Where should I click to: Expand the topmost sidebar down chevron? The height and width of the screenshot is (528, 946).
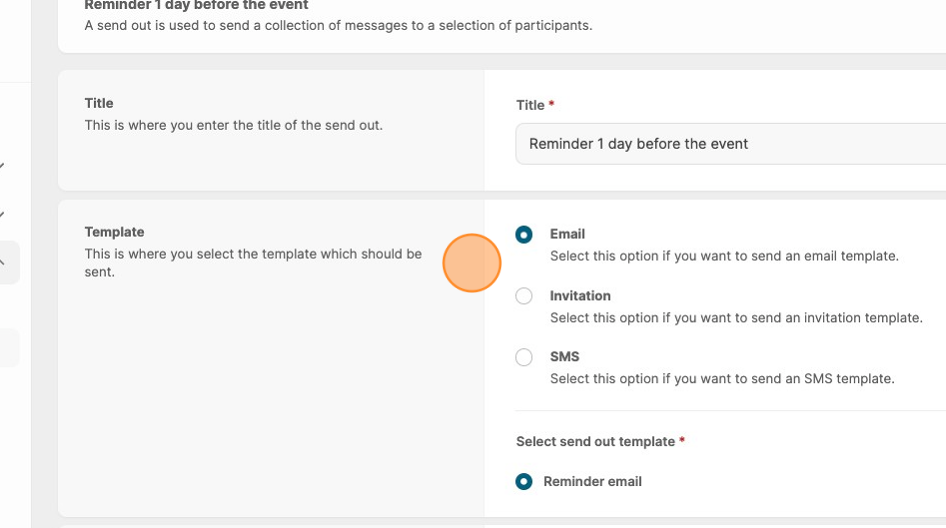pos(3,165)
